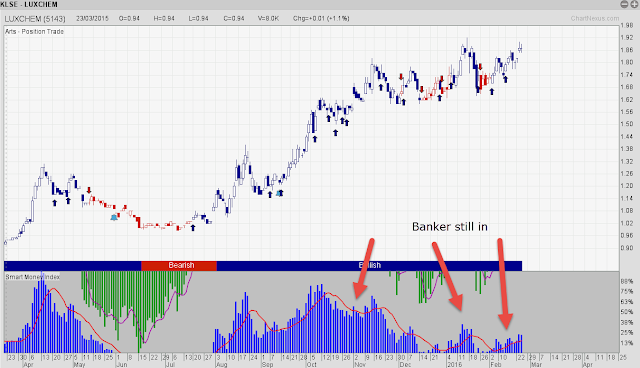Screen dimensions: 640x368
Task: Click the Oct month label on time axis
Action: pos(311,364)
